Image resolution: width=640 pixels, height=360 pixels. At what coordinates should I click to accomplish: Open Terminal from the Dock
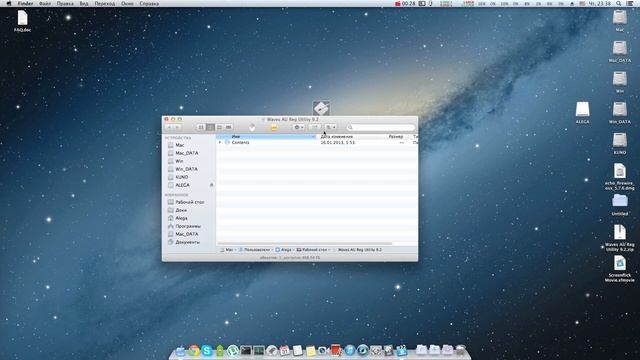[246, 351]
